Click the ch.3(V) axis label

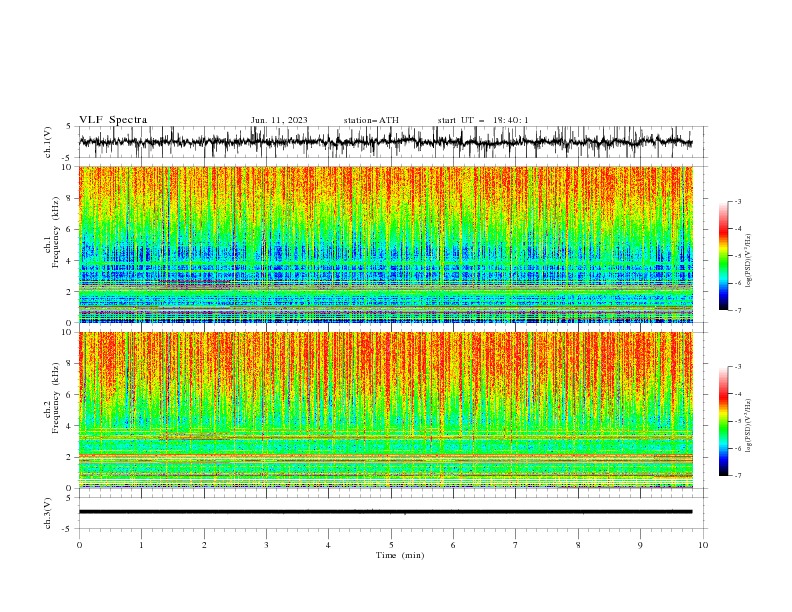tap(48, 513)
